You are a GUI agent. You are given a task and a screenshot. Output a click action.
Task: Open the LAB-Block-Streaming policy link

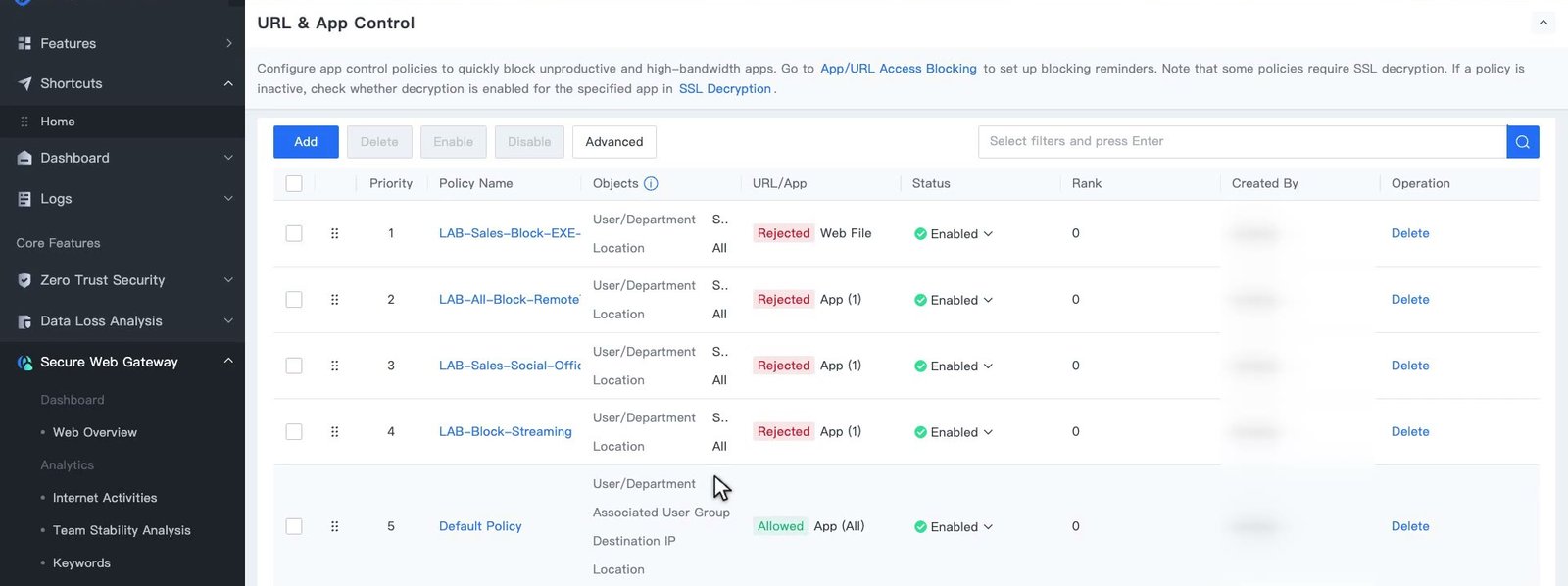click(x=506, y=432)
